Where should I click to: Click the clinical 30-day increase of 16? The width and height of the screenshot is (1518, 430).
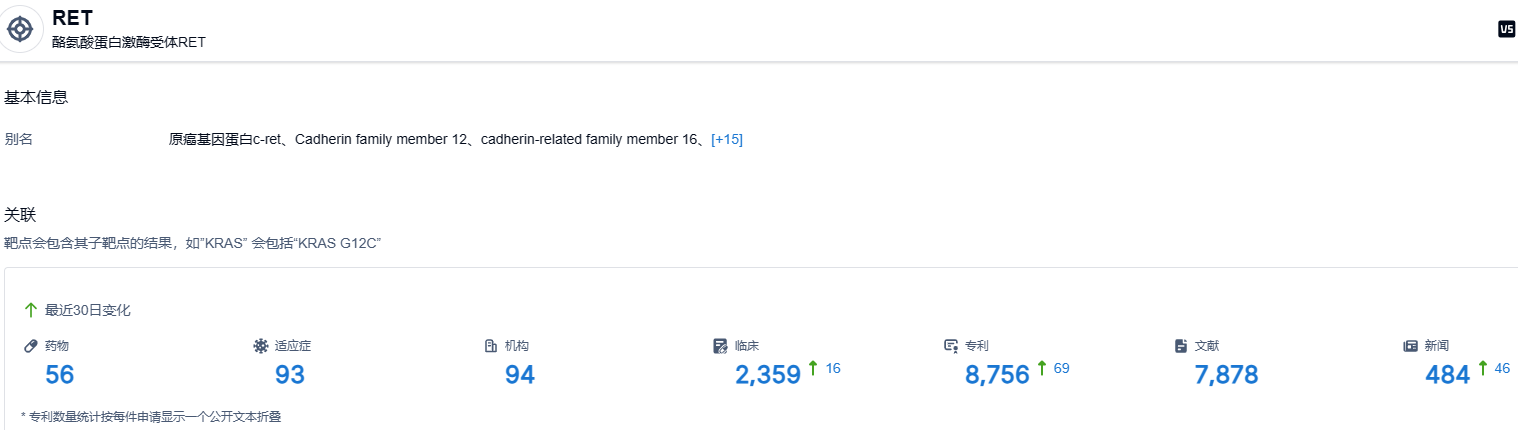(x=832, y=368)
